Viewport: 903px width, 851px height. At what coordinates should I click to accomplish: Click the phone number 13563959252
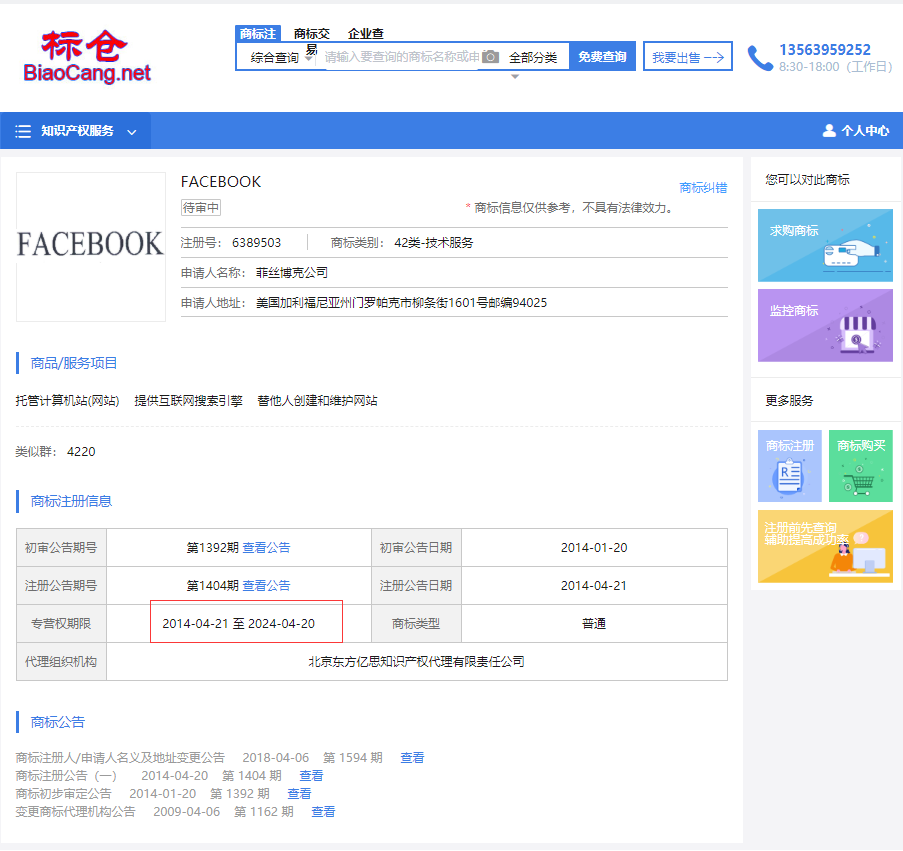[x=825, y=50]
